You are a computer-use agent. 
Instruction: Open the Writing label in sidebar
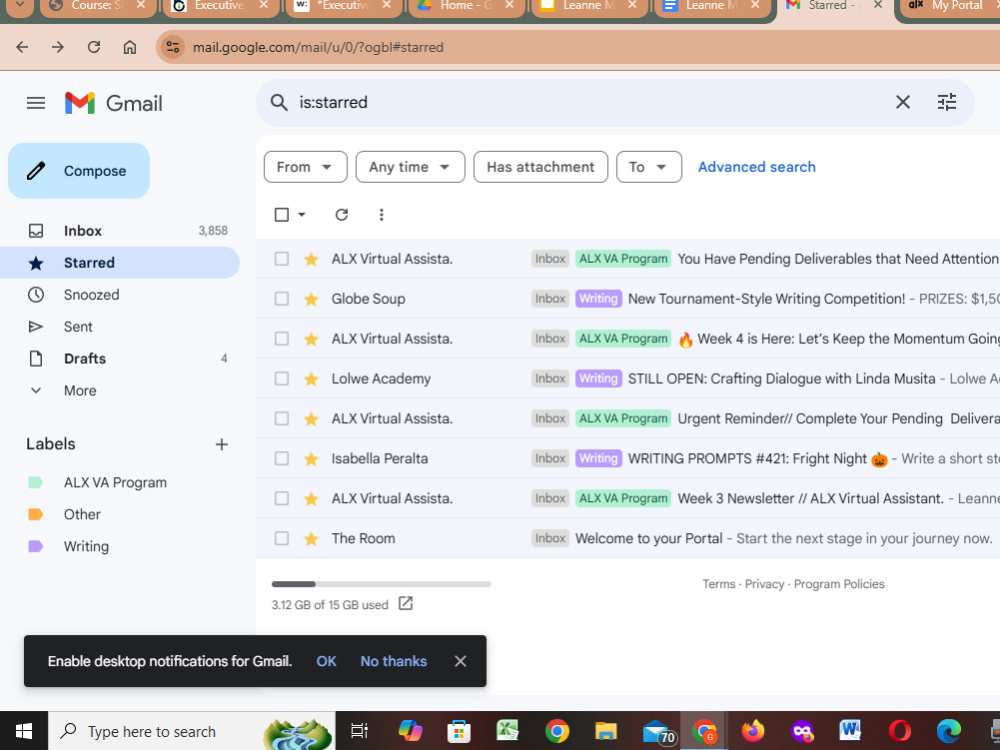[x=86, y=547]
